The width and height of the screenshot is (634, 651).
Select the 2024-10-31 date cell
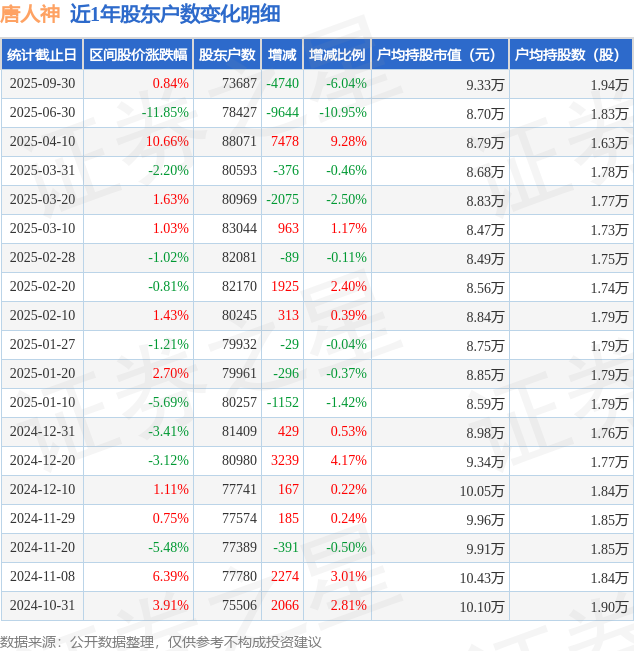[42, 606]
